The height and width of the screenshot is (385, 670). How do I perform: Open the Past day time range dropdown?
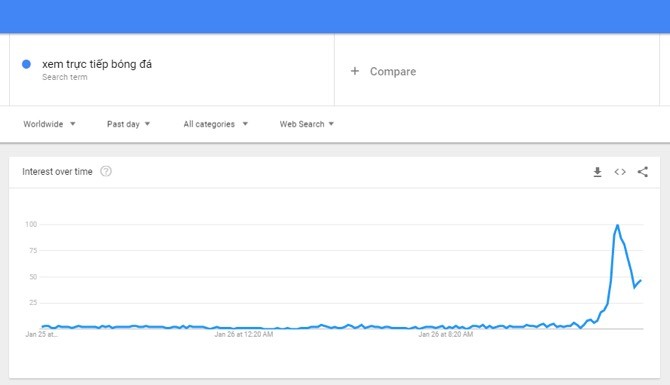point(128,124)
